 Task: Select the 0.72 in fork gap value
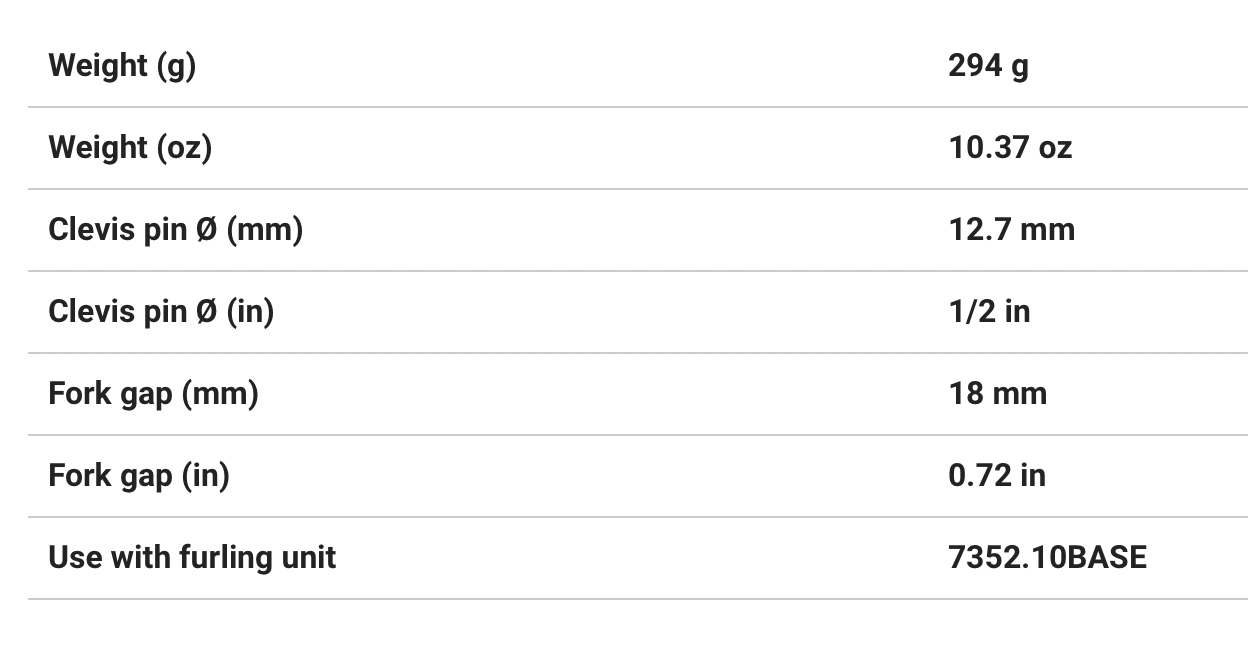997,476
